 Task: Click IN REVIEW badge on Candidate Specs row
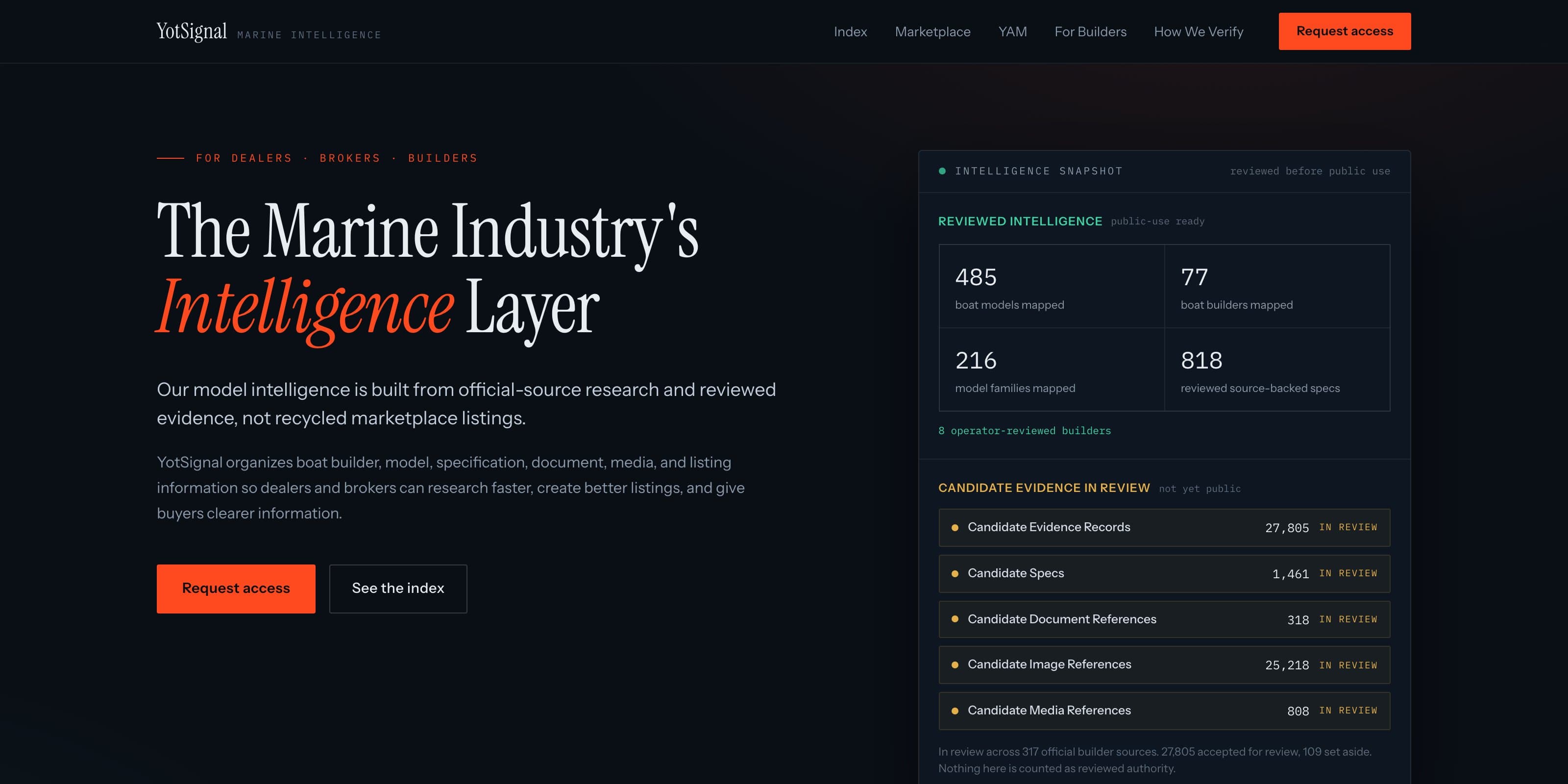point(1347,573)
